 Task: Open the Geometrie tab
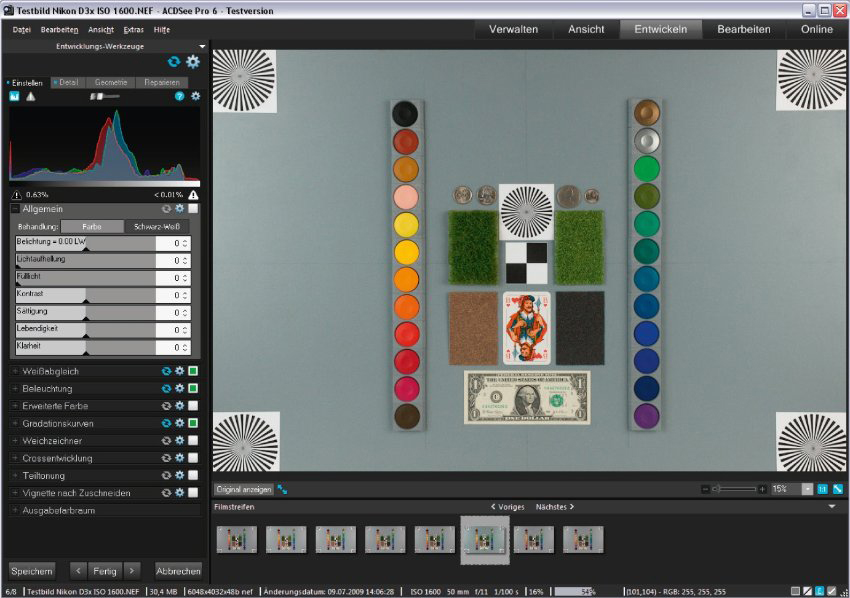click(x=110, y=82)
